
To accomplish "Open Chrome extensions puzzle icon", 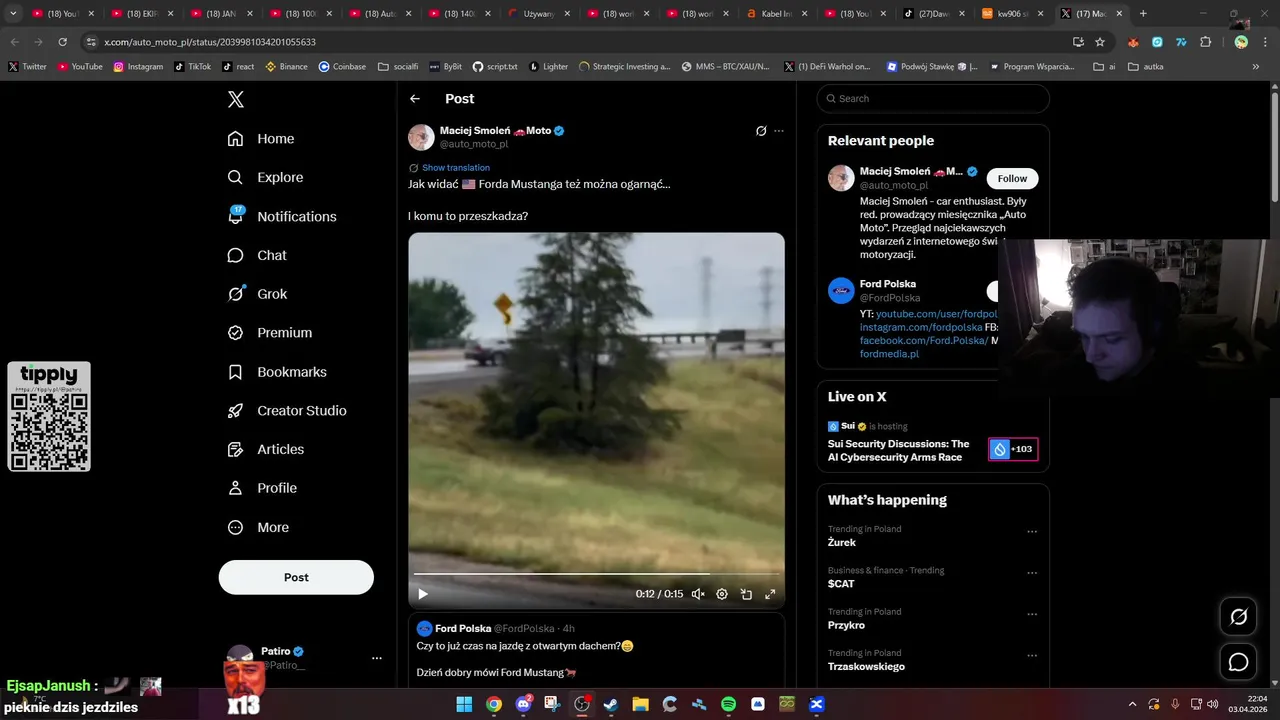I will point(1205,42).
